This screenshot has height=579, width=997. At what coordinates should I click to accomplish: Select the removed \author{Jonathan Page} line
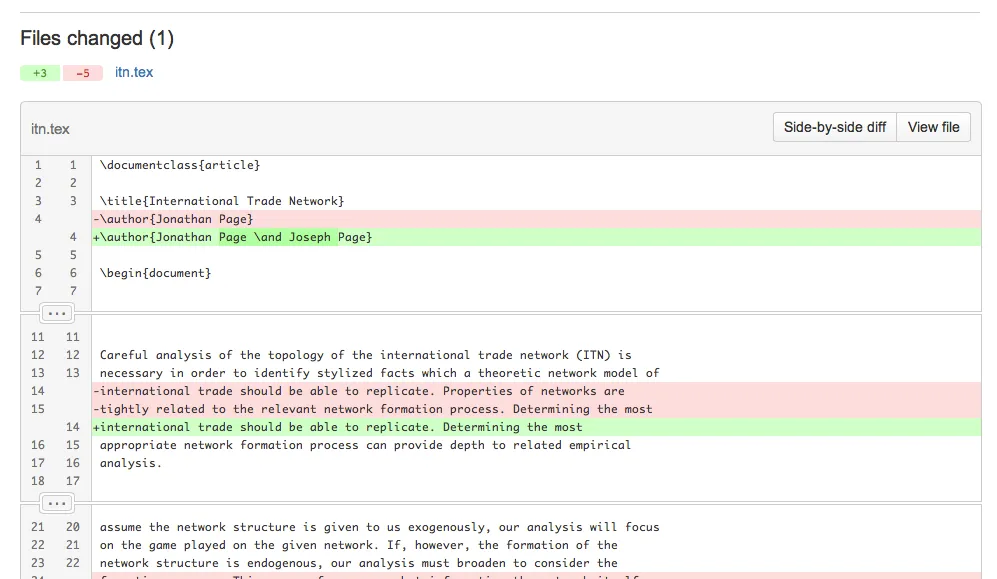pos(176,219)
